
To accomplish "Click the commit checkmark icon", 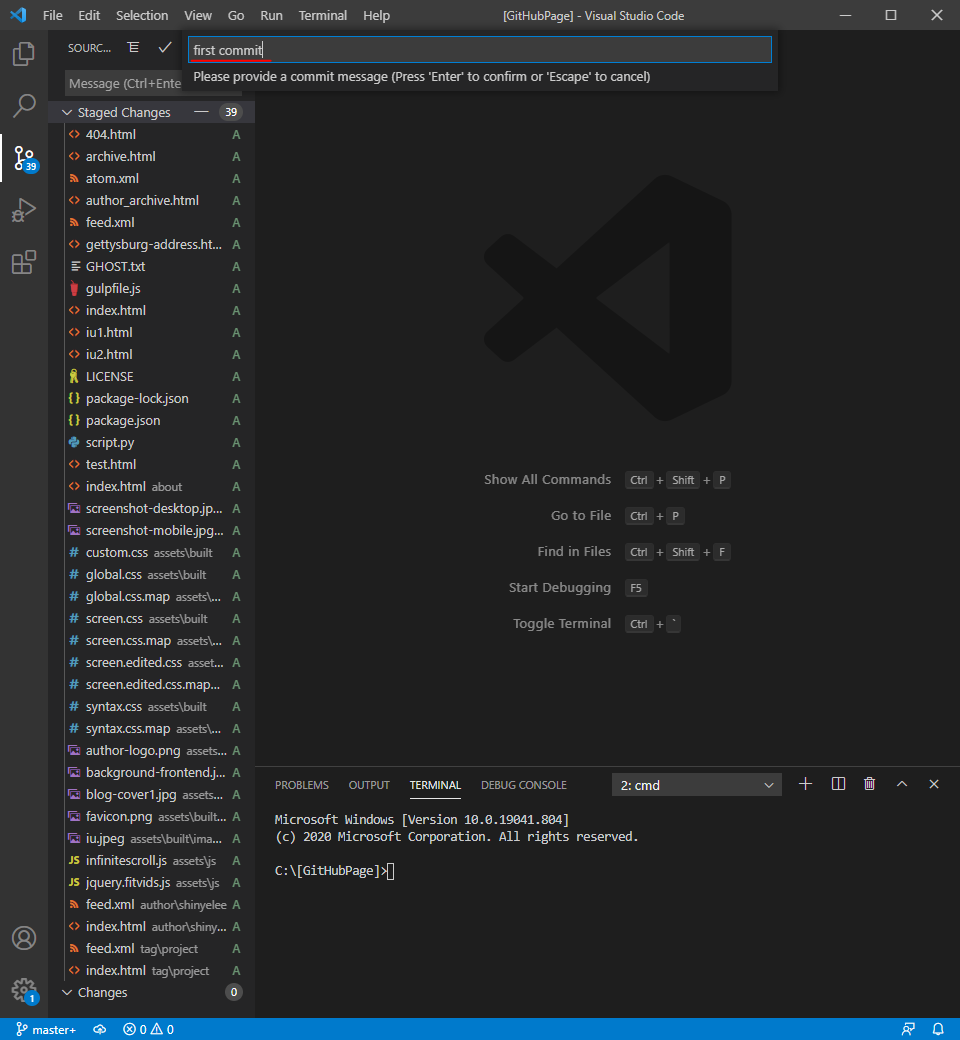I will click(x=165, y=48).
